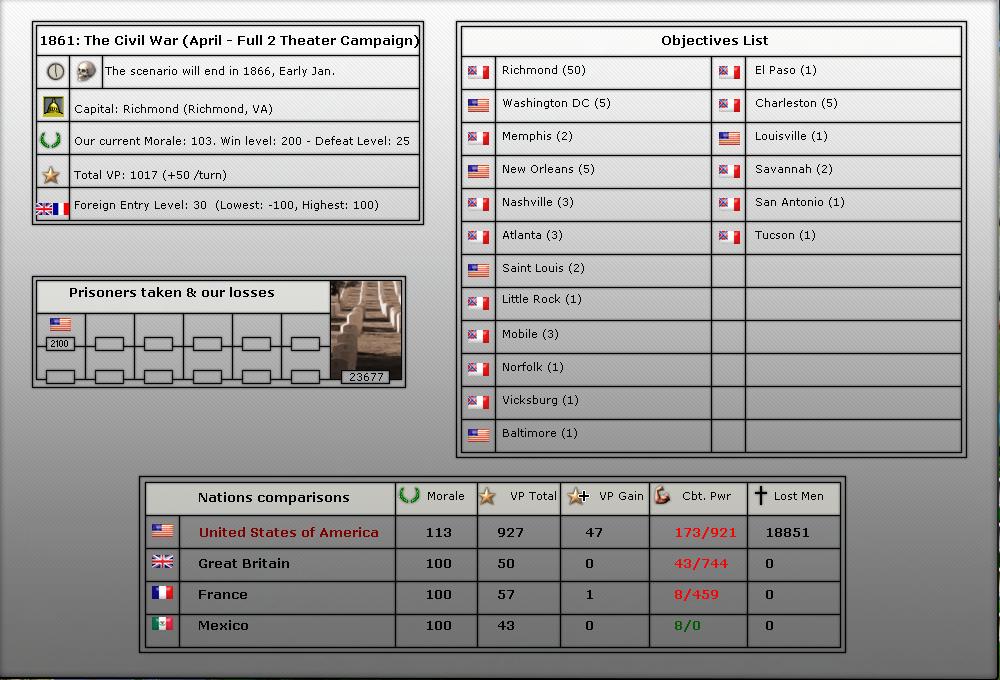The width and height of the screenshot is (1000, 680).
Task: Click the star-plus VP Gain icon
Action: [x=577, y=496]
